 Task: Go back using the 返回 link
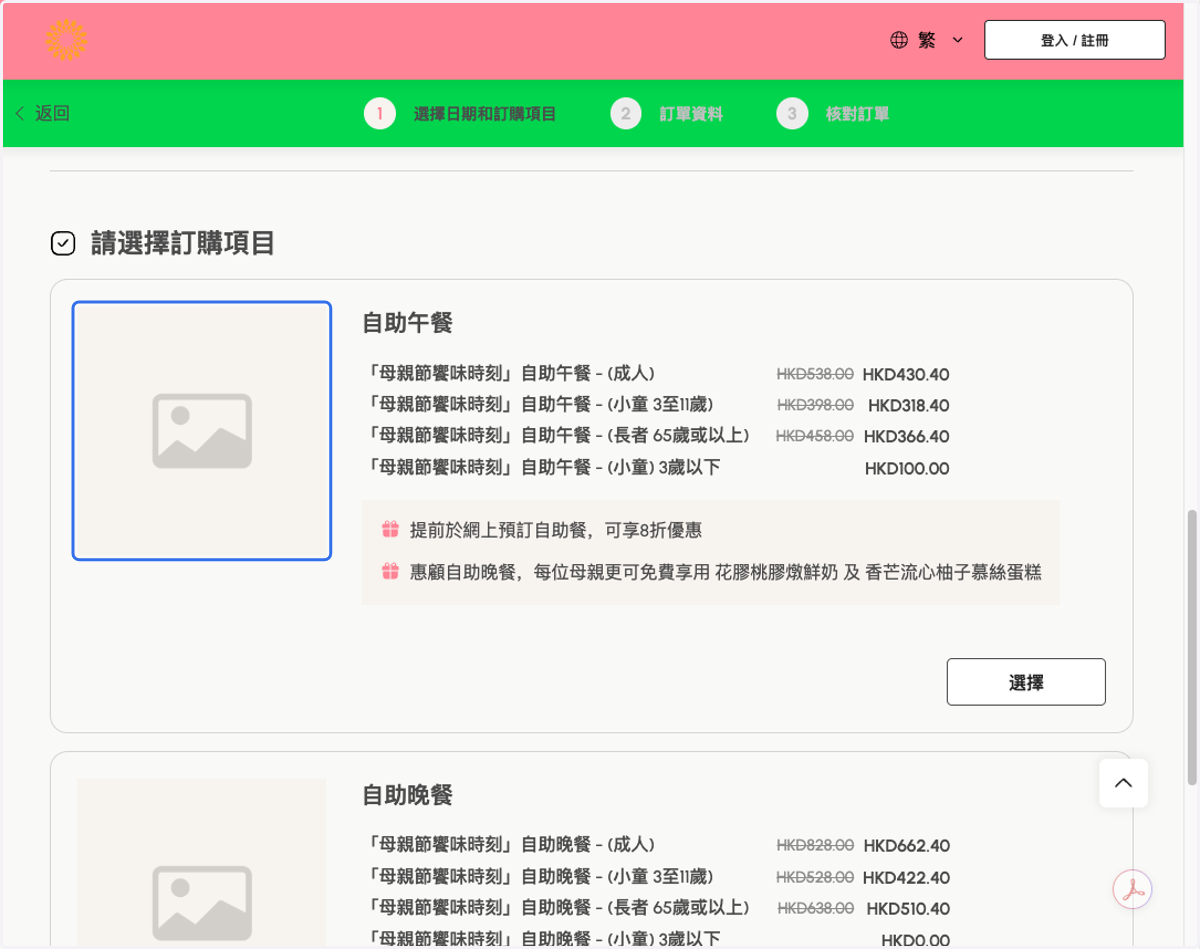(x=43, y=113)
